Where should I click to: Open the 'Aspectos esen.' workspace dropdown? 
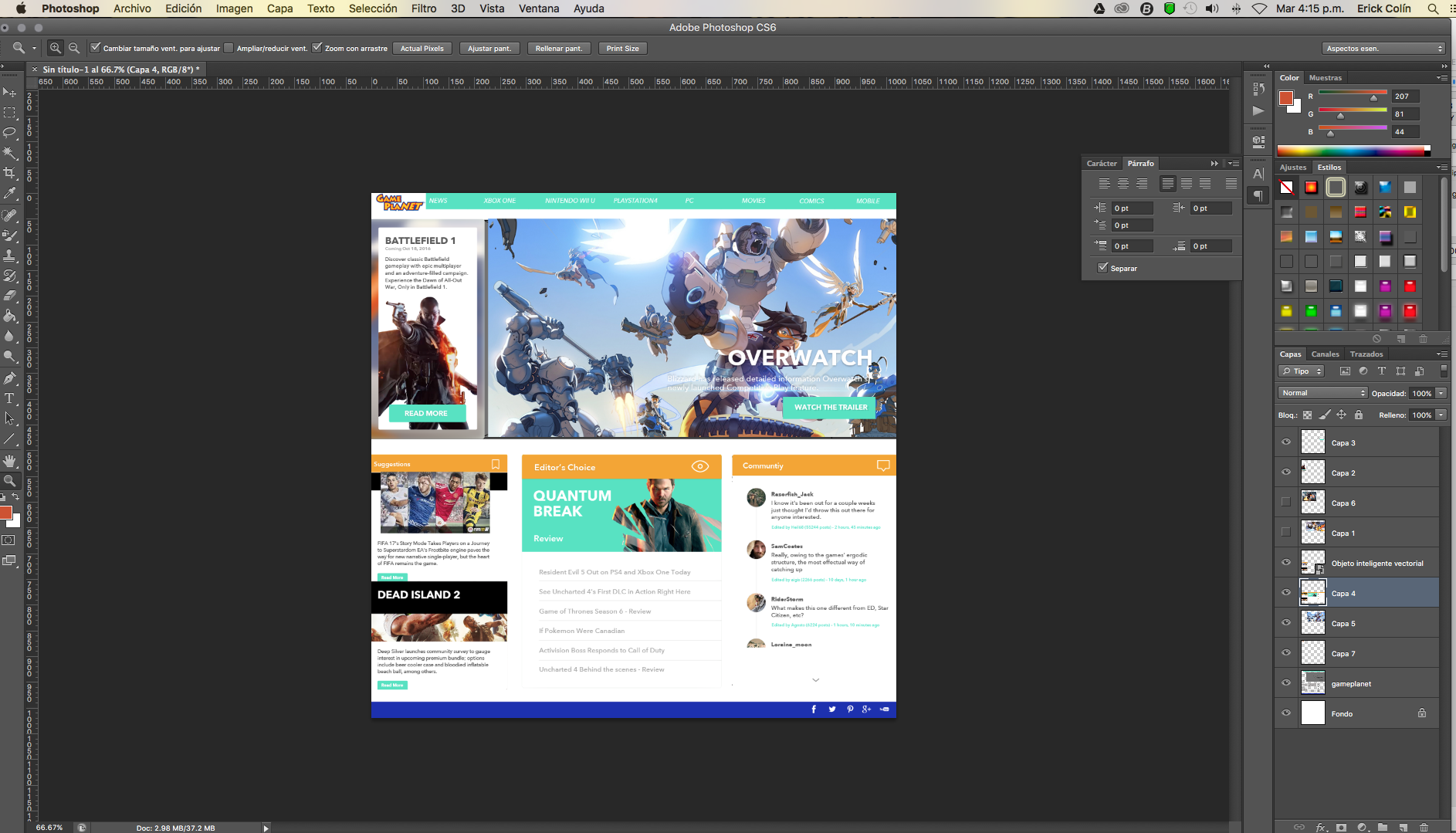pyautogui.click(x=1383, y=49)
